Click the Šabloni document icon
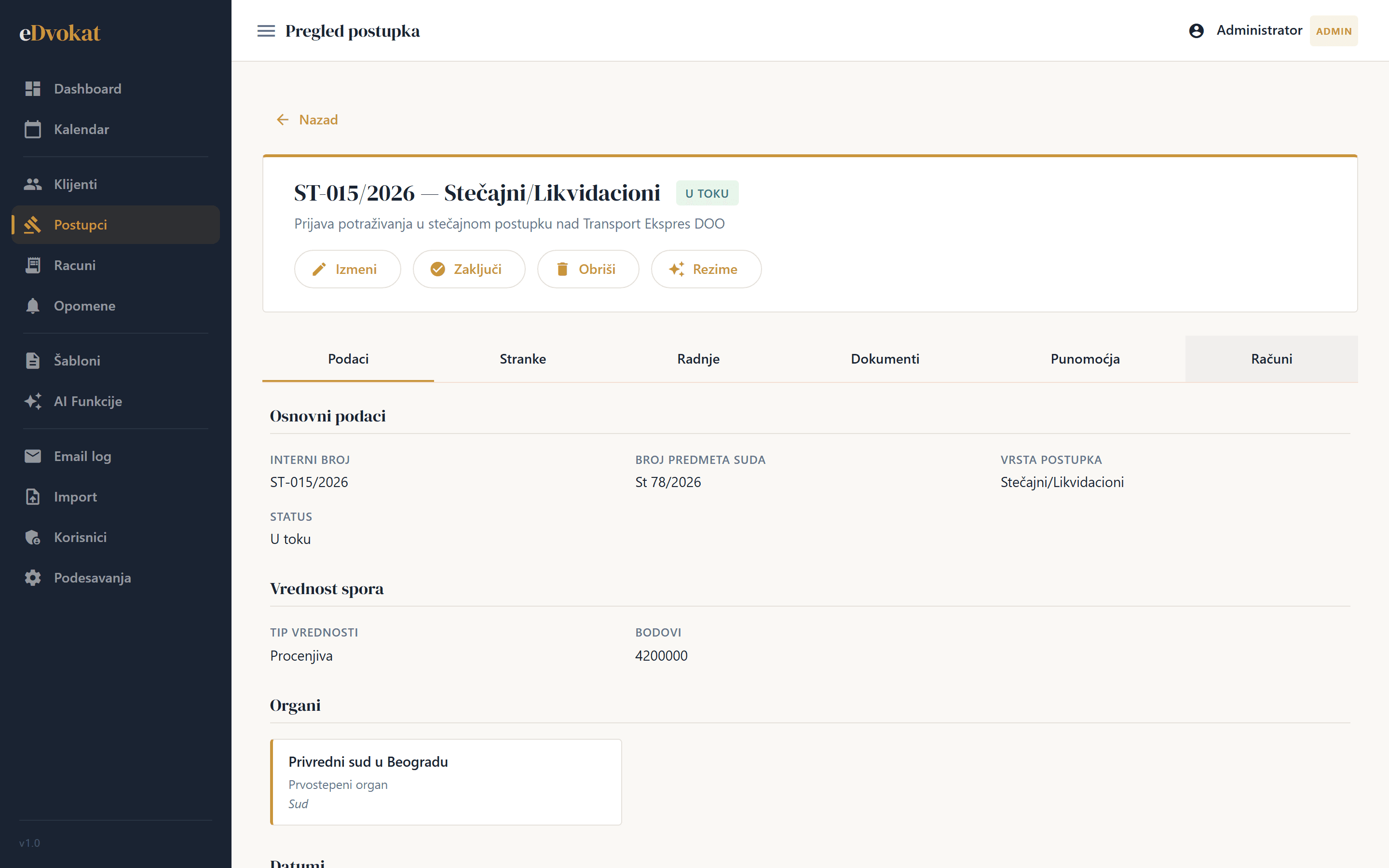 [x=33, y=361]
